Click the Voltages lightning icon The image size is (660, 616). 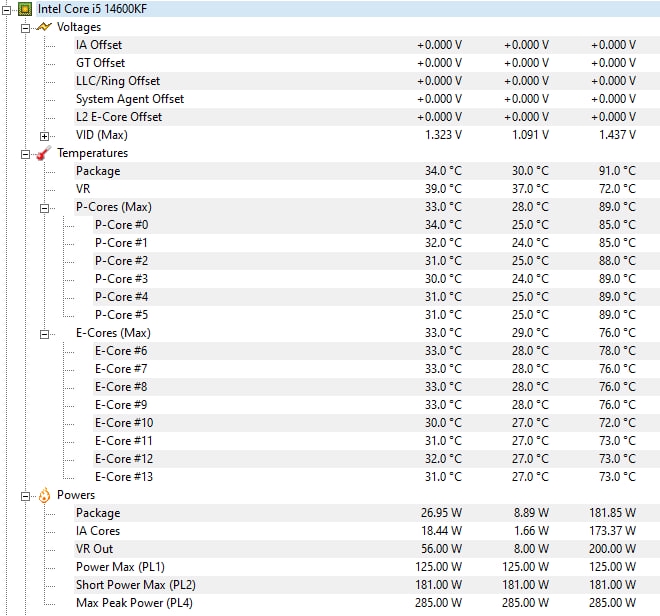[44, 27]
